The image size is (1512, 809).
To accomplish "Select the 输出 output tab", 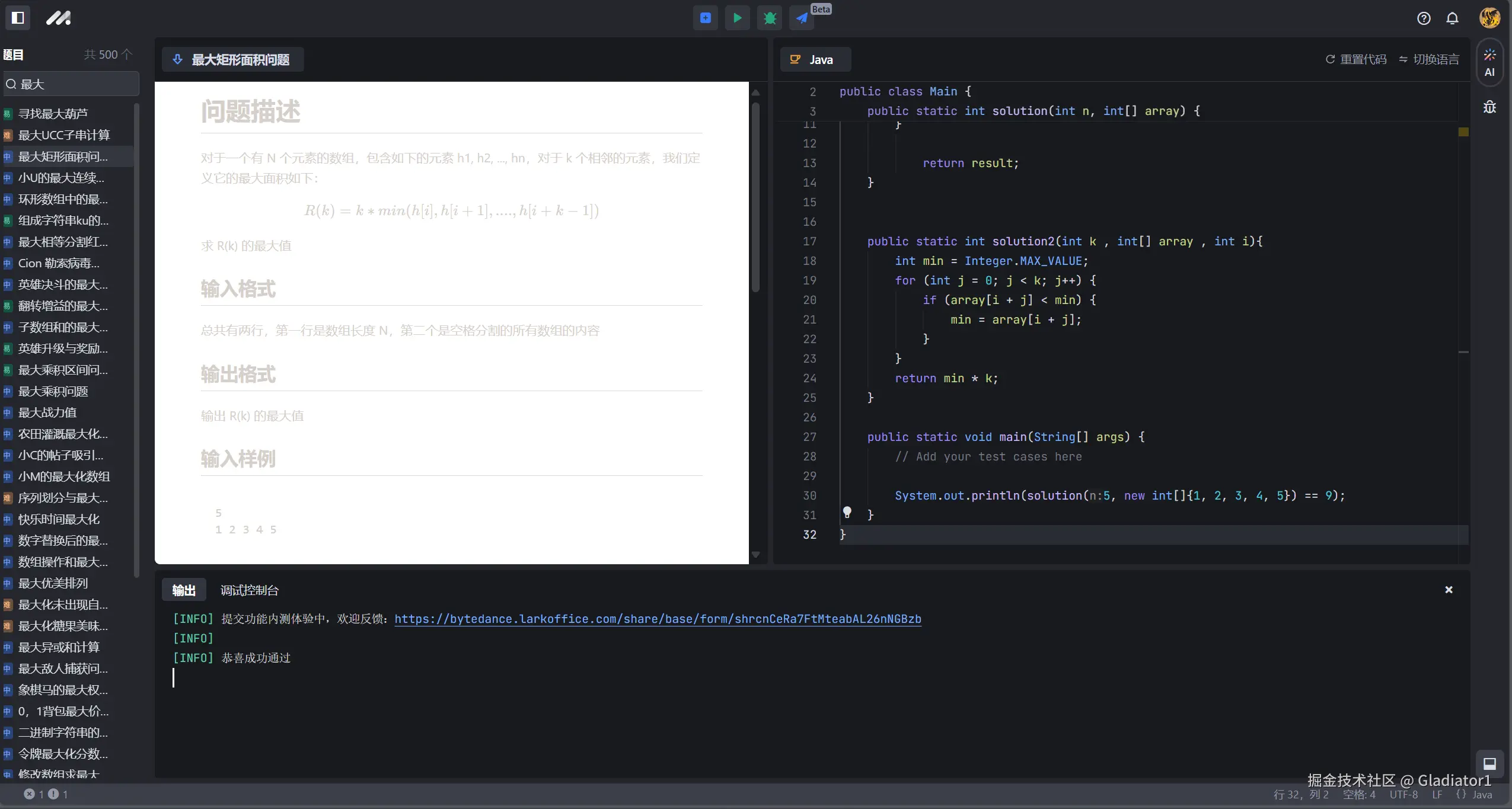I will [183, 590].
